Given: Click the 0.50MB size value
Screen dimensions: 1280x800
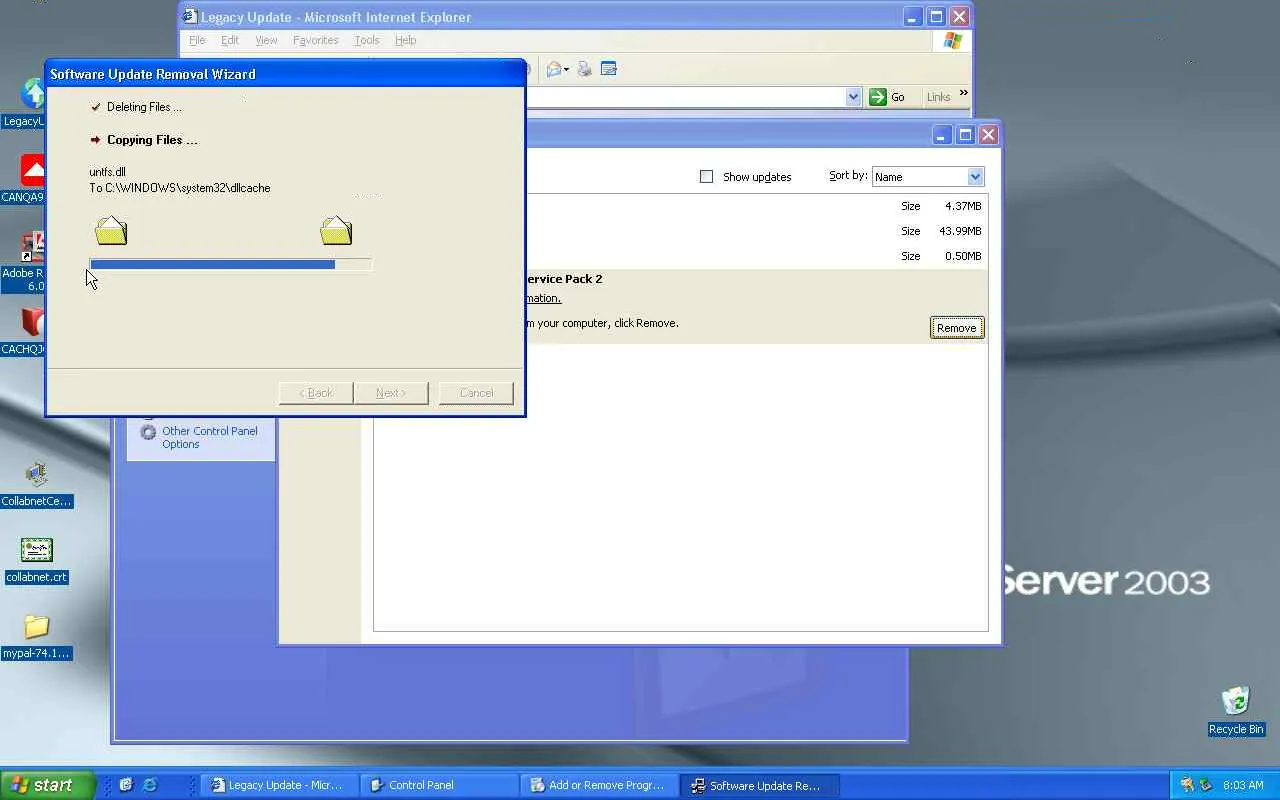Looking at the screenshot, I should pyautogui.click(x=963, y=256).
